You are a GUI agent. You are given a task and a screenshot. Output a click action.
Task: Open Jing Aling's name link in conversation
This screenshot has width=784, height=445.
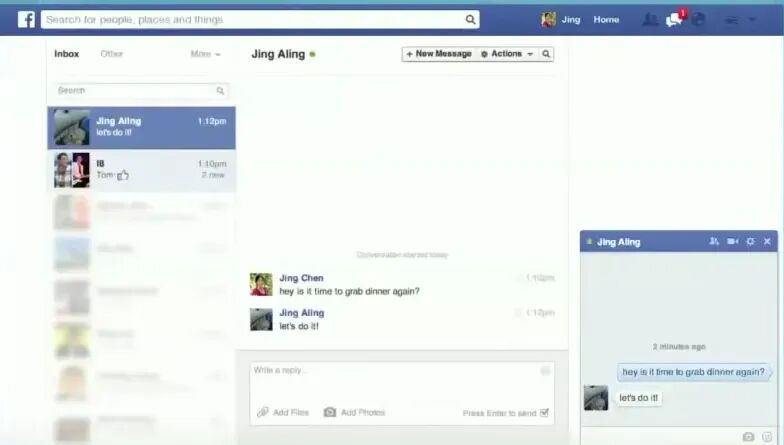point(302,313)
